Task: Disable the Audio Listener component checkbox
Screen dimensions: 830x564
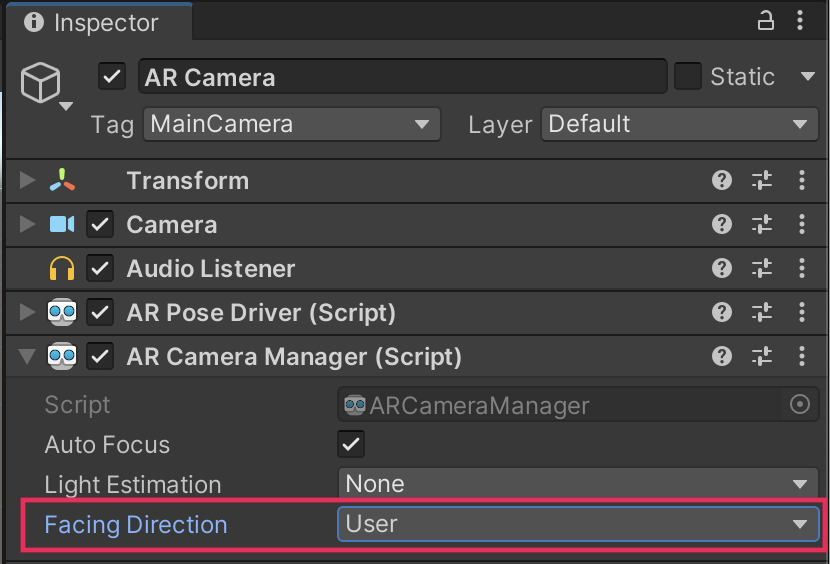Action: coord(100,269)
